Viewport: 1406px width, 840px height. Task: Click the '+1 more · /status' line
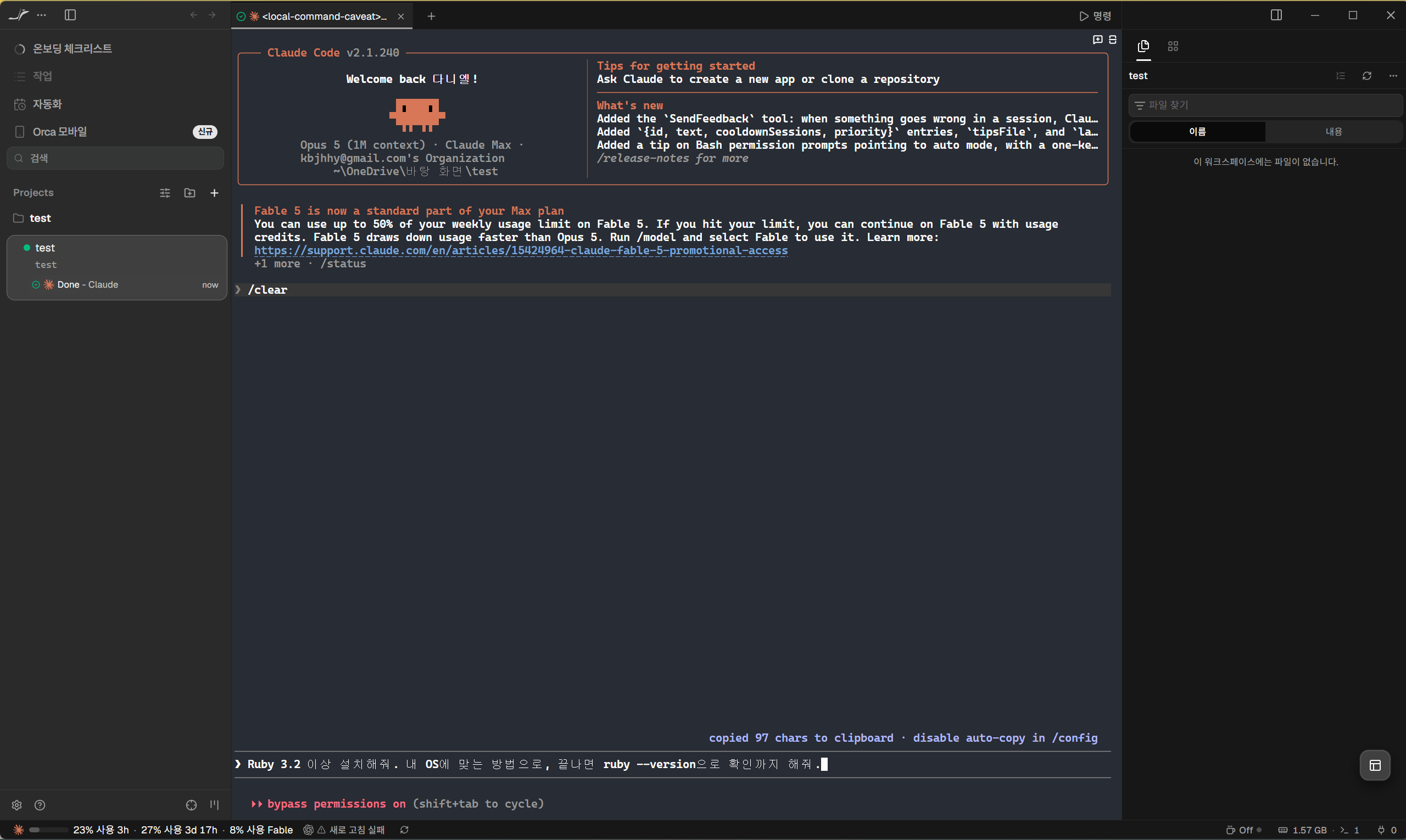[x=310, y=264]
